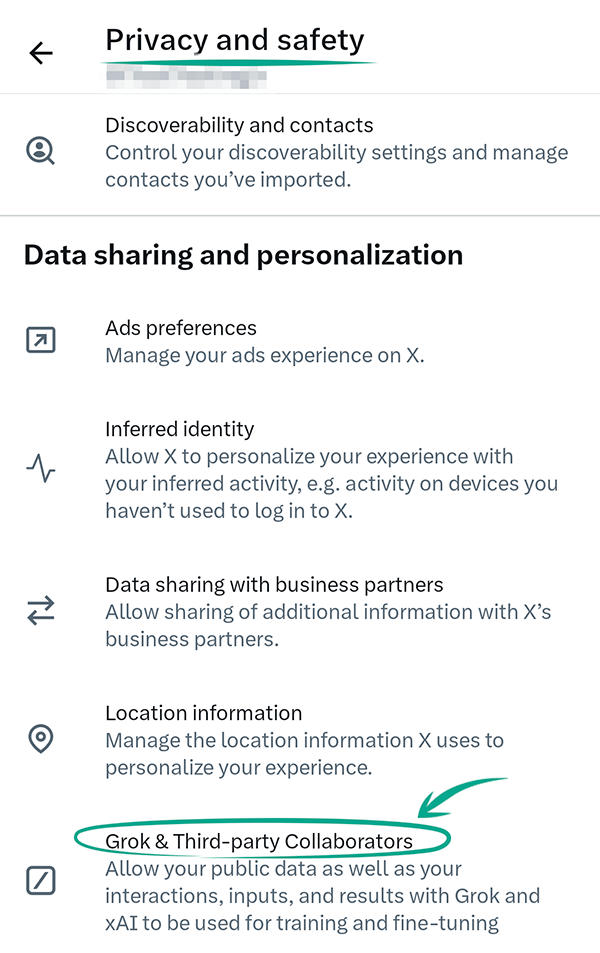
Task: Tap the back arrow
Action: [41, 53]
